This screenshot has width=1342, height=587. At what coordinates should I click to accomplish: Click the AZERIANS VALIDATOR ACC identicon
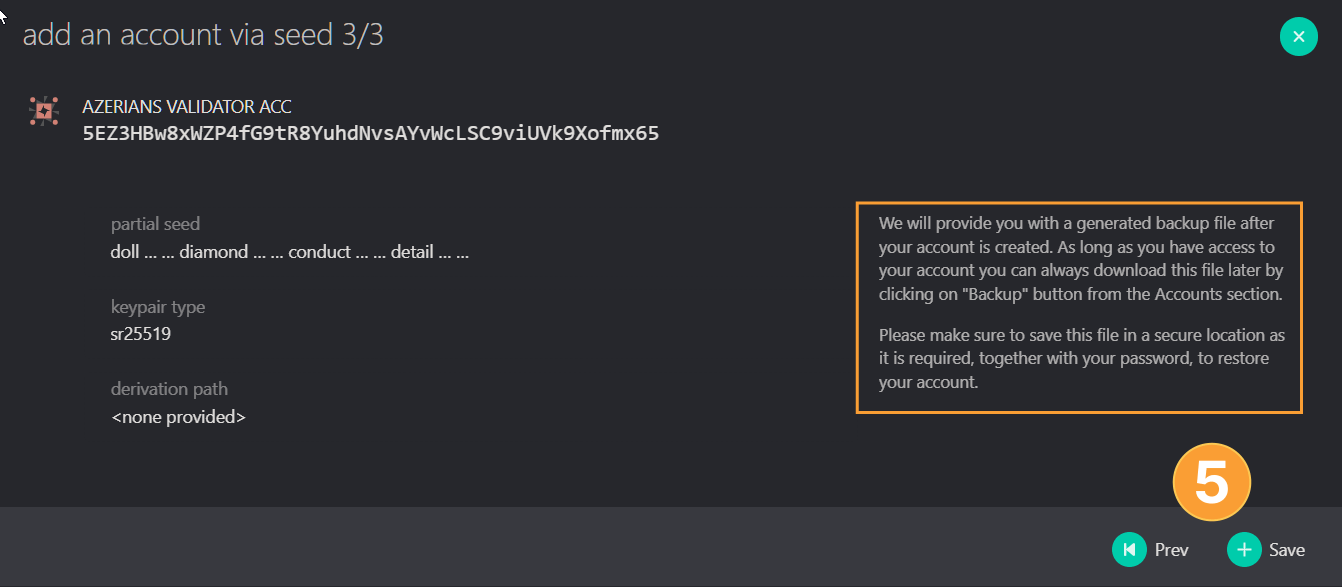(43, 112)
